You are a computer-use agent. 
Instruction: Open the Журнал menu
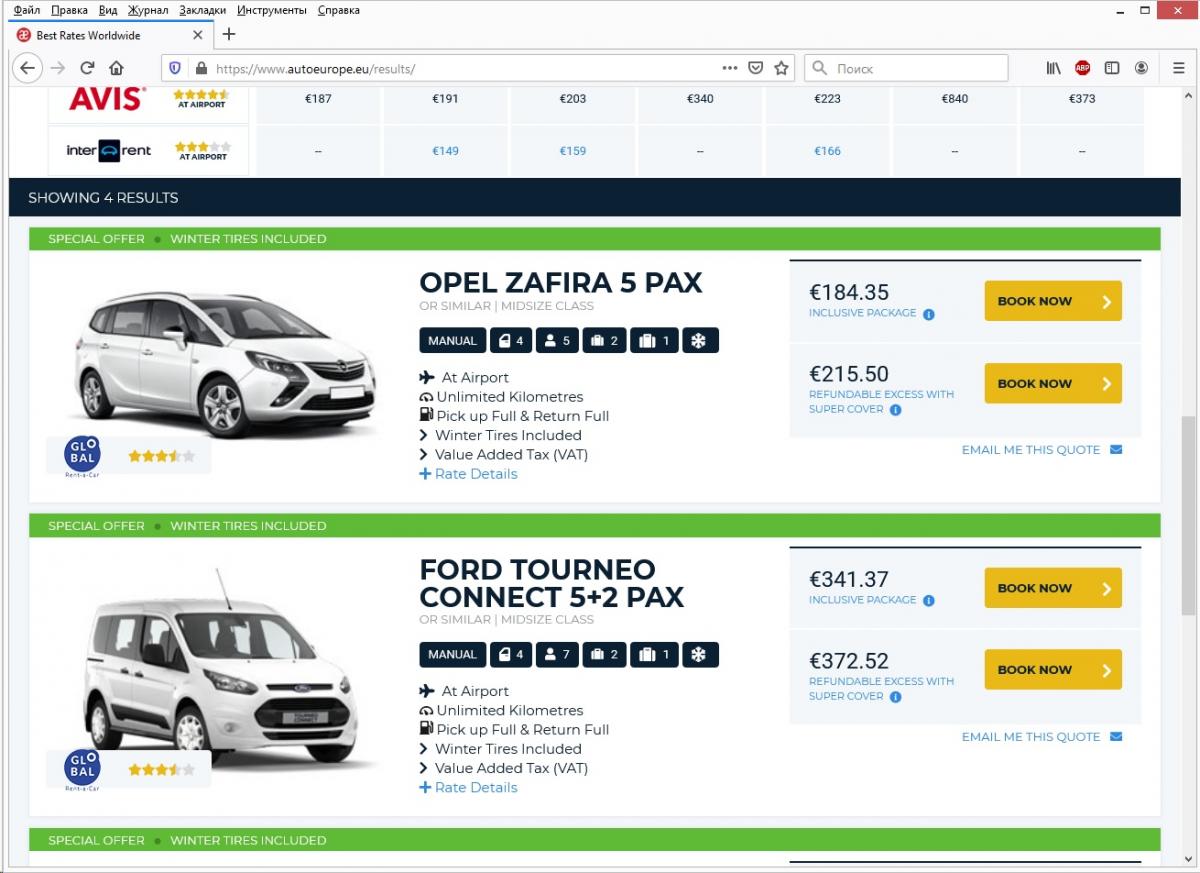click(x=148, y=10)
